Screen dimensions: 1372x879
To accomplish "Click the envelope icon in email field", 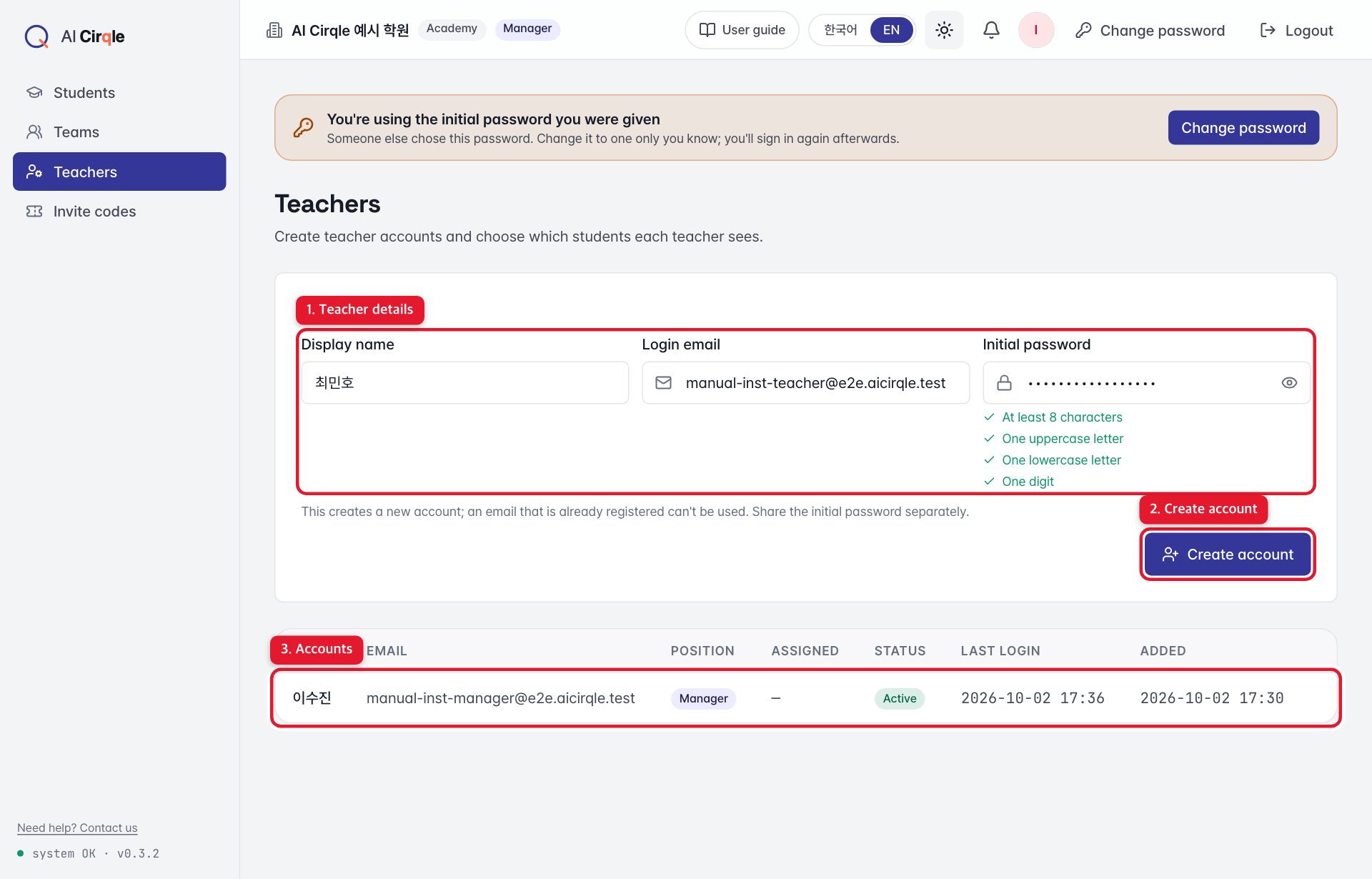I will (663, 383).
